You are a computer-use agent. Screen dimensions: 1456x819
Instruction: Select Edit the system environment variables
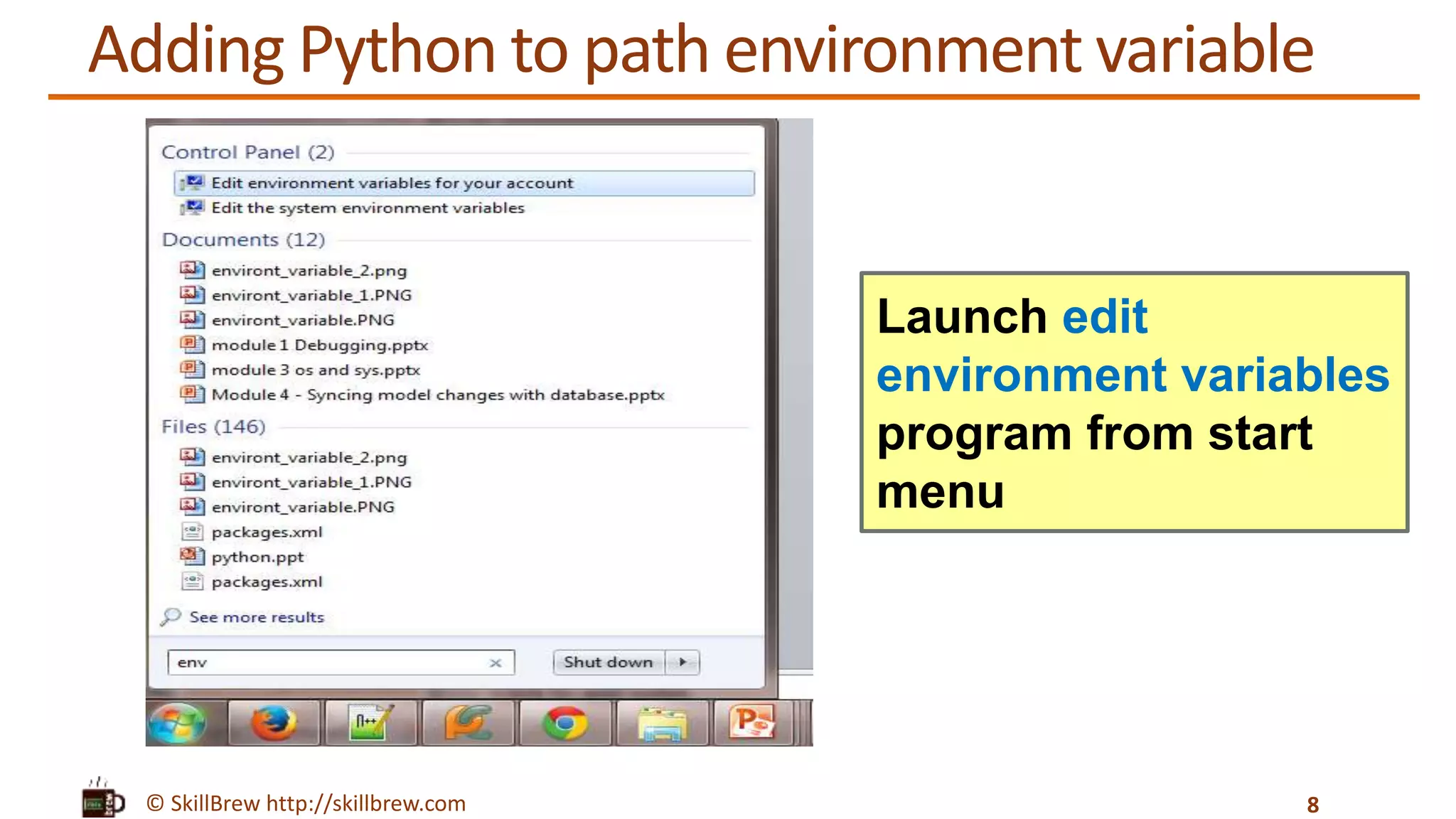tap(368, 208)
